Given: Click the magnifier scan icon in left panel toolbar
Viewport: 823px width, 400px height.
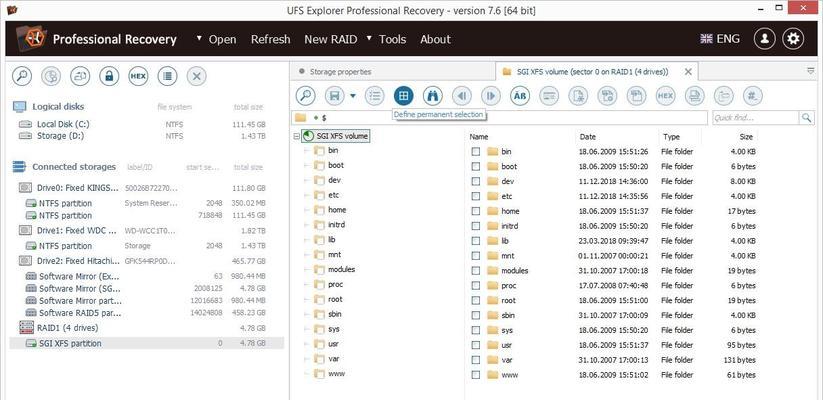Looking at the screenshot, I should click(22, 76).
